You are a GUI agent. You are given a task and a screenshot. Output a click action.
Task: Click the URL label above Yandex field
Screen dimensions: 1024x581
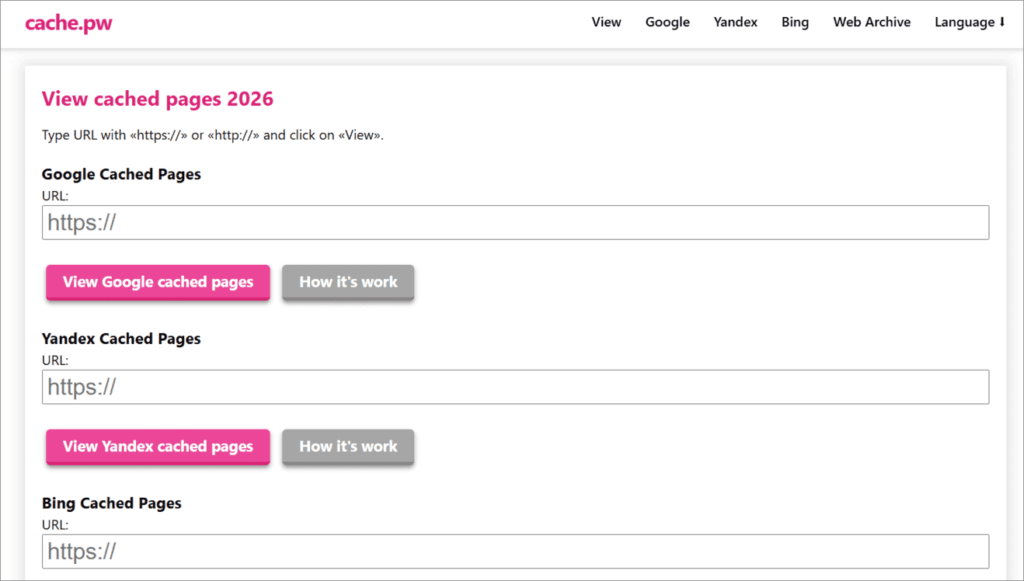coord(55,360)
